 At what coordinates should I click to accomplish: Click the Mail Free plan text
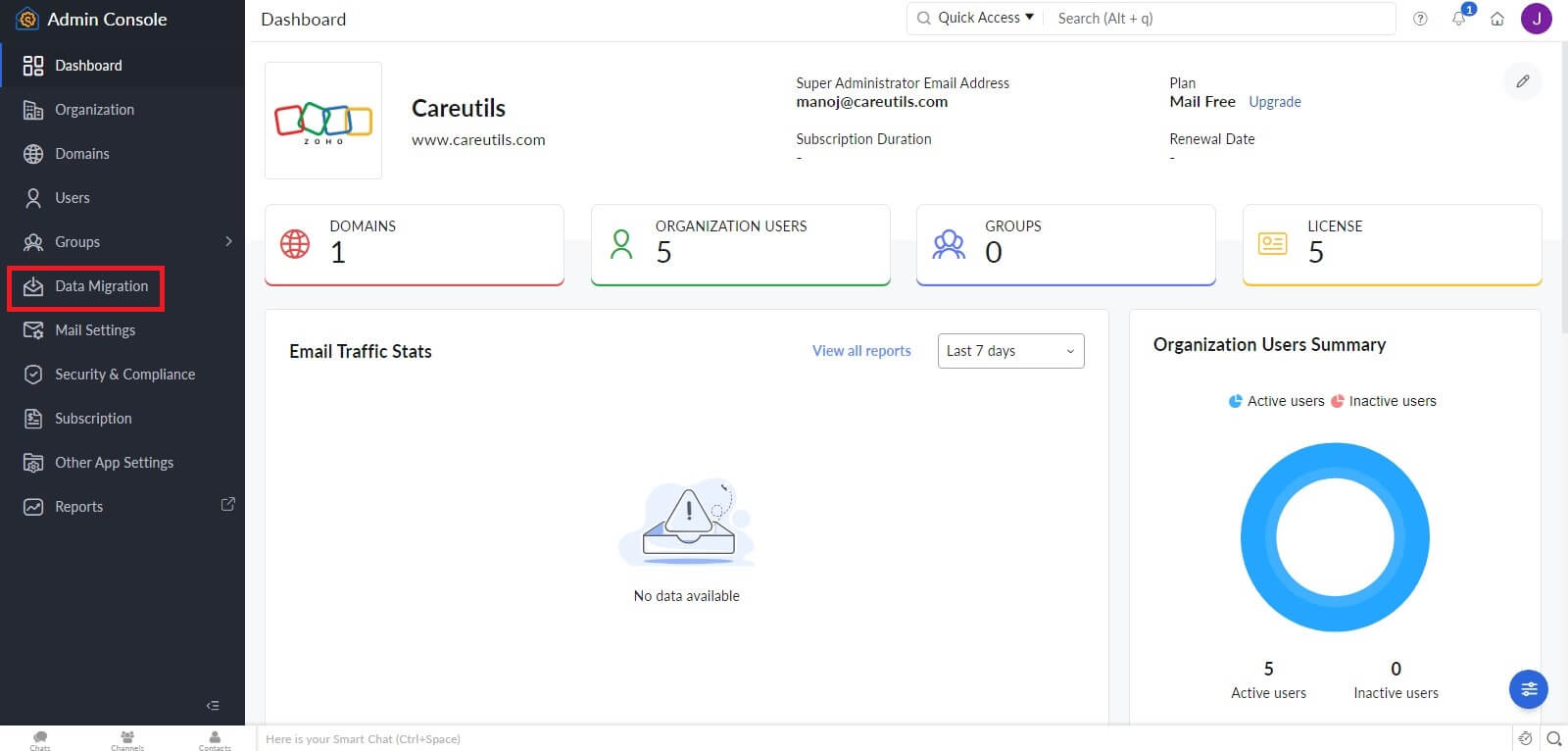1202,102
